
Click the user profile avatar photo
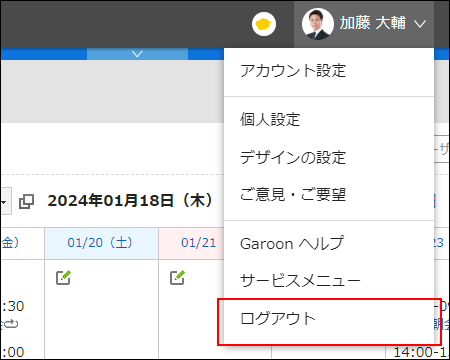(318, 24)
